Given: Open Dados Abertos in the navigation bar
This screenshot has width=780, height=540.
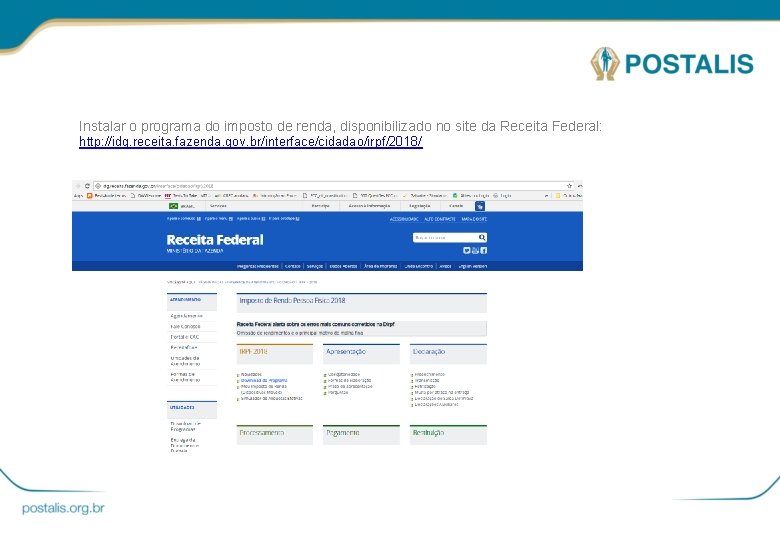Looking at the screenshot, I should tap(343, 267).
